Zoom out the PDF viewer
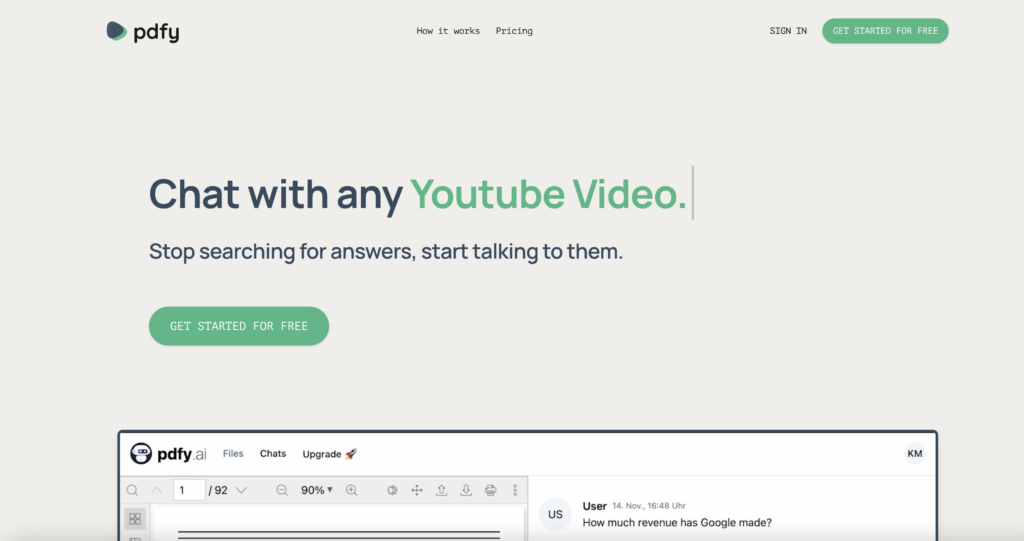 282,490
